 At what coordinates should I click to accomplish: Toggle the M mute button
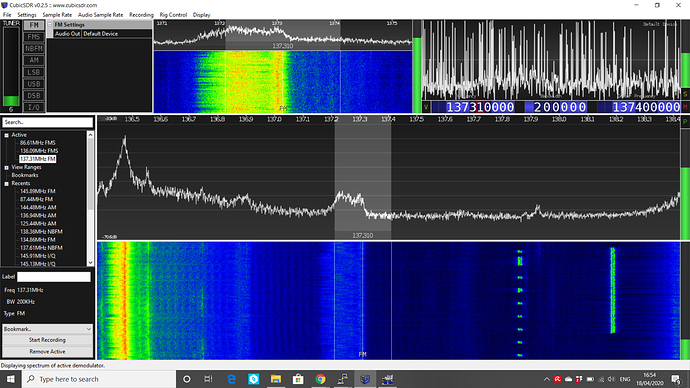(x=685, y=107)
